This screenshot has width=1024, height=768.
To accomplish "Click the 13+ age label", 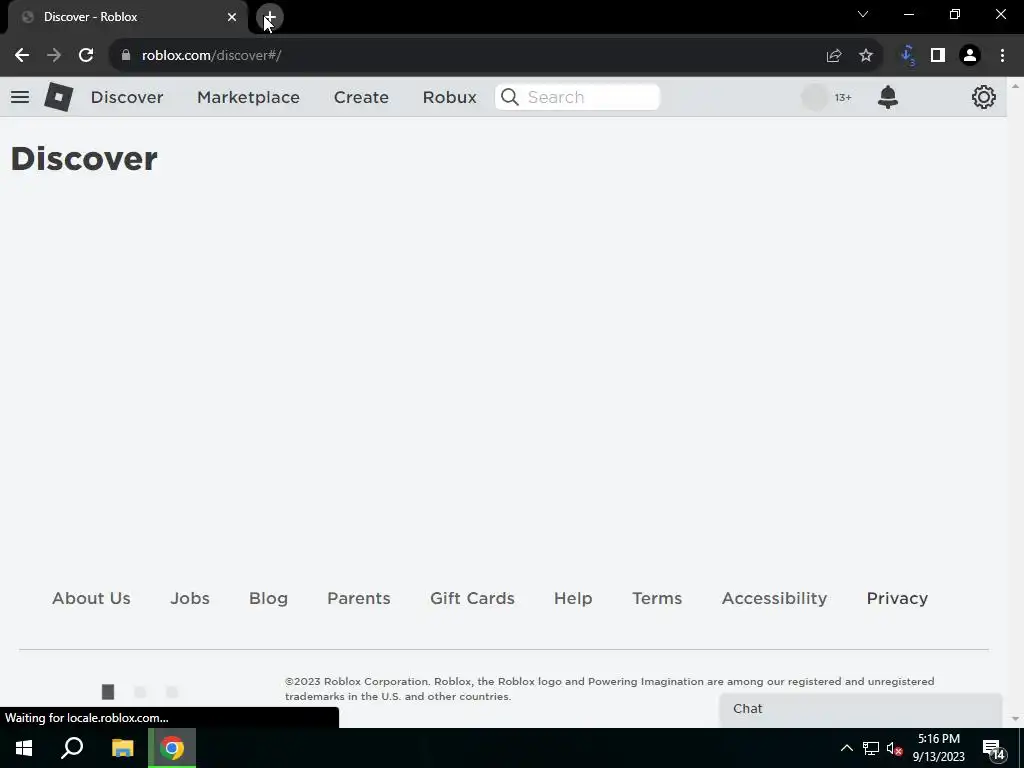I will [843, 97].
